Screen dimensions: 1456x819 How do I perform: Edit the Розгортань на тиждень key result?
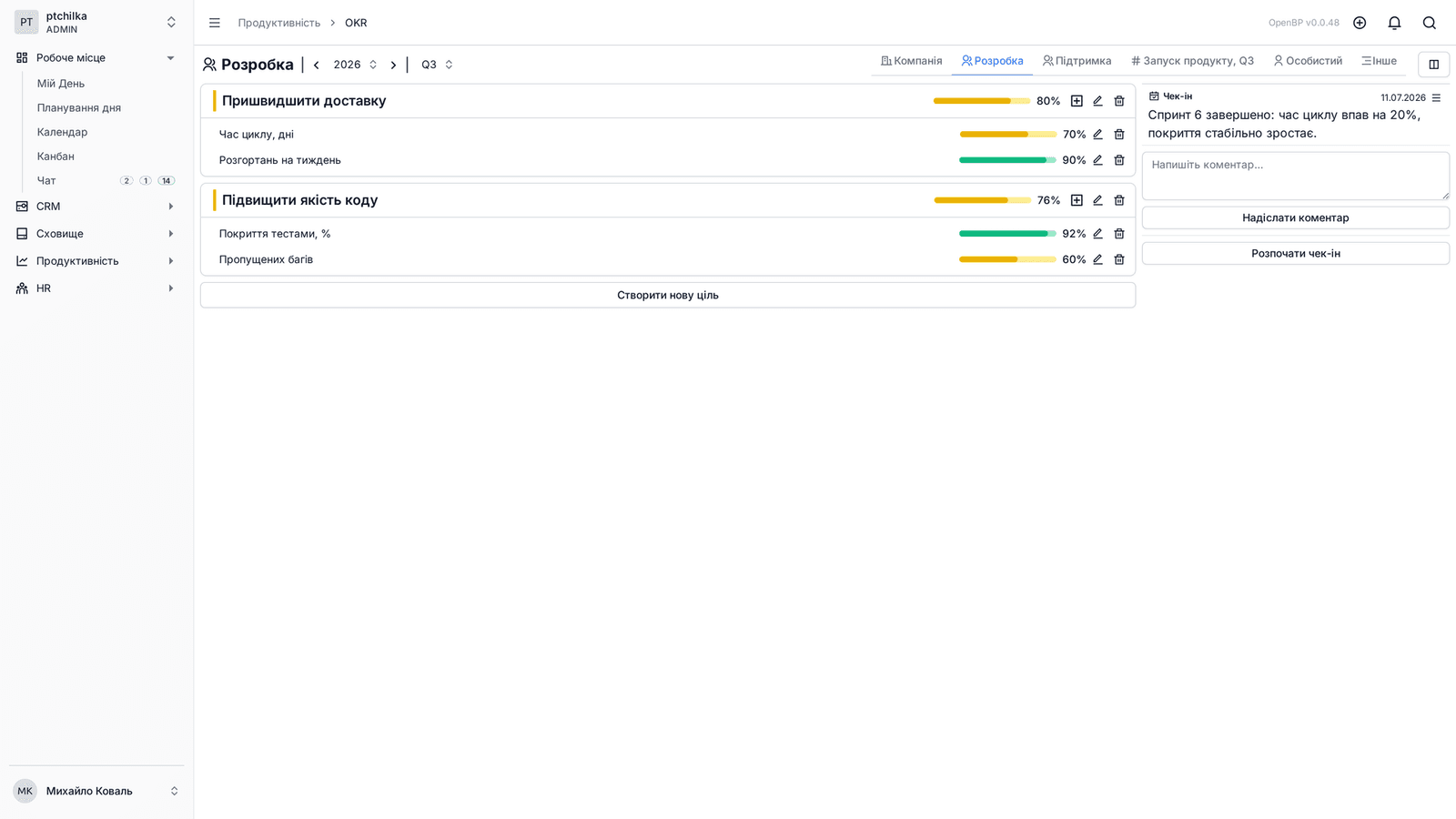(1097, 160)
